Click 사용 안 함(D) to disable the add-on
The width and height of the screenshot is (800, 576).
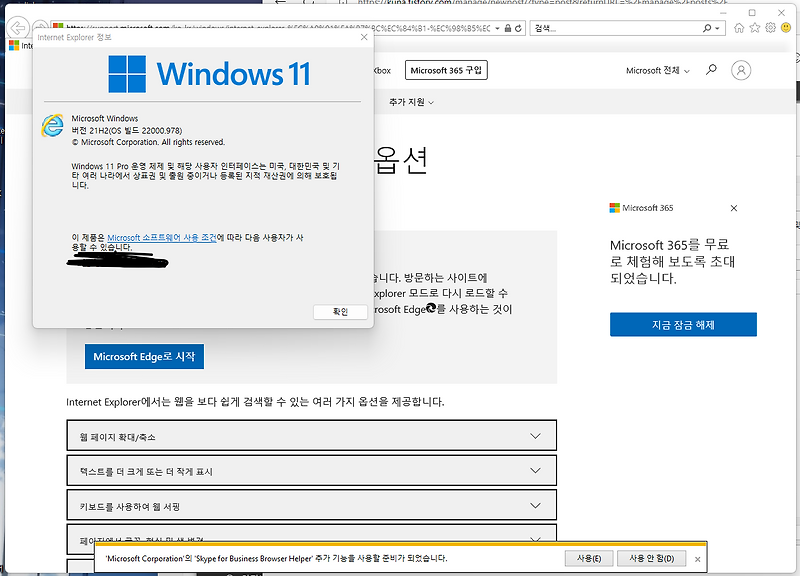click(x=652, y=558)
